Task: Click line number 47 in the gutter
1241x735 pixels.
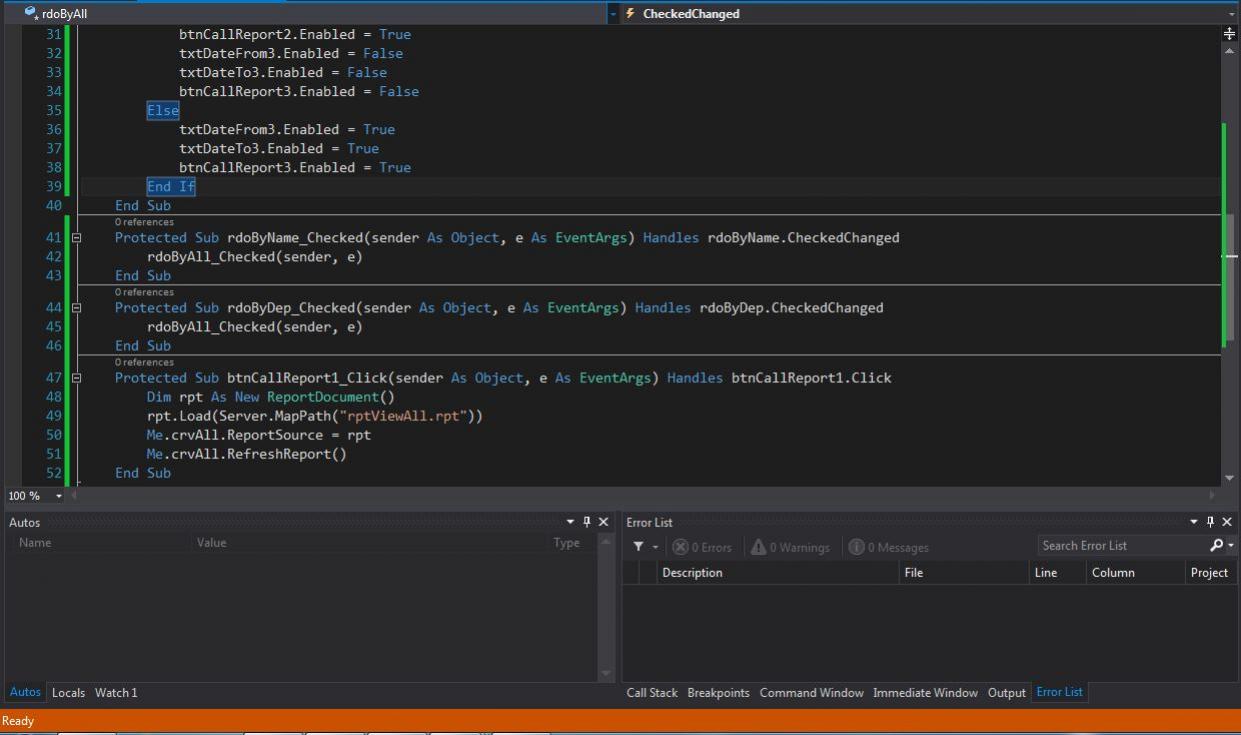Action: pyautogui.click(x=53, y=378)
